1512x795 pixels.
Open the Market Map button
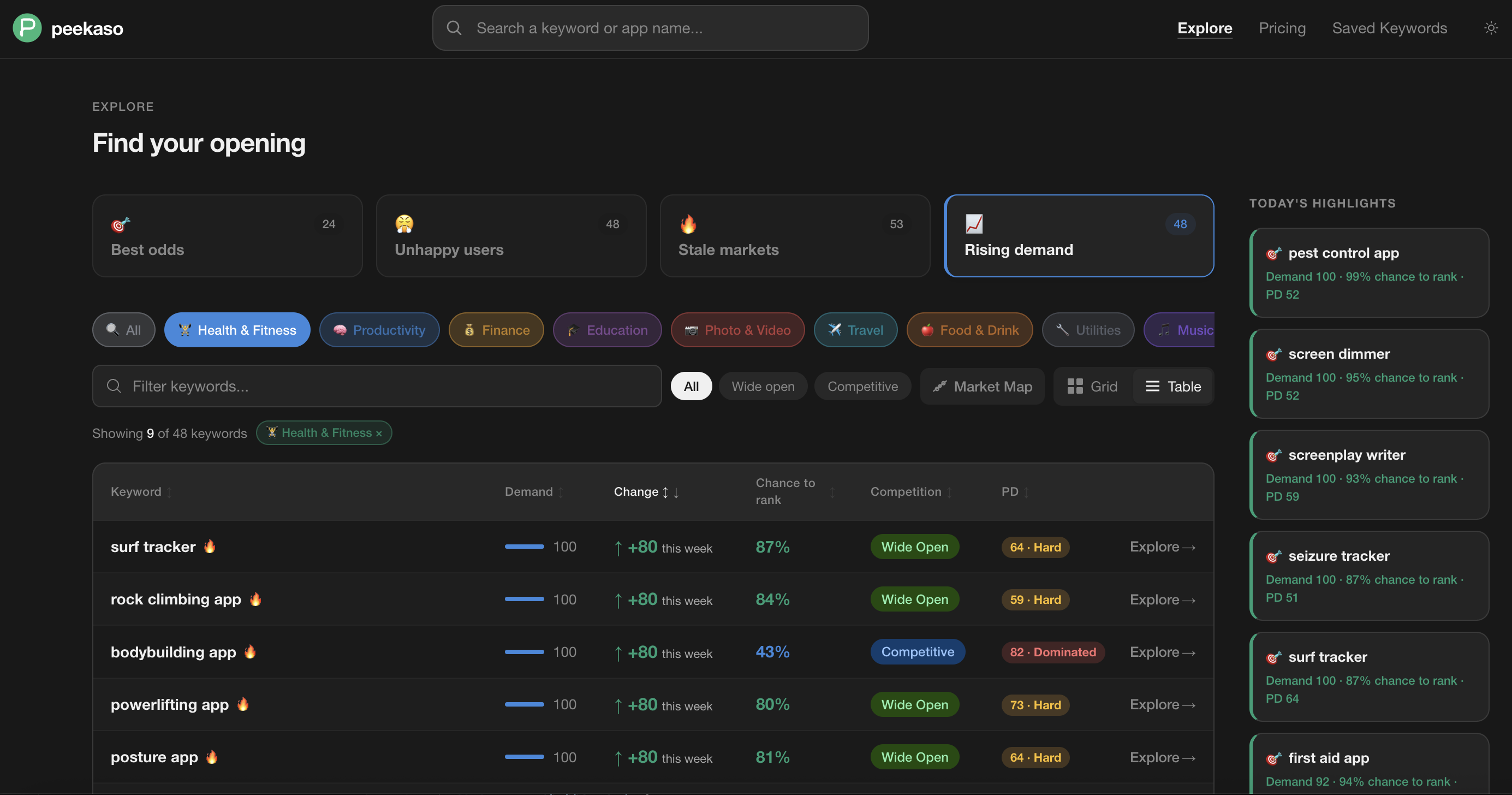pyautogui.click(x=982, y=385)
